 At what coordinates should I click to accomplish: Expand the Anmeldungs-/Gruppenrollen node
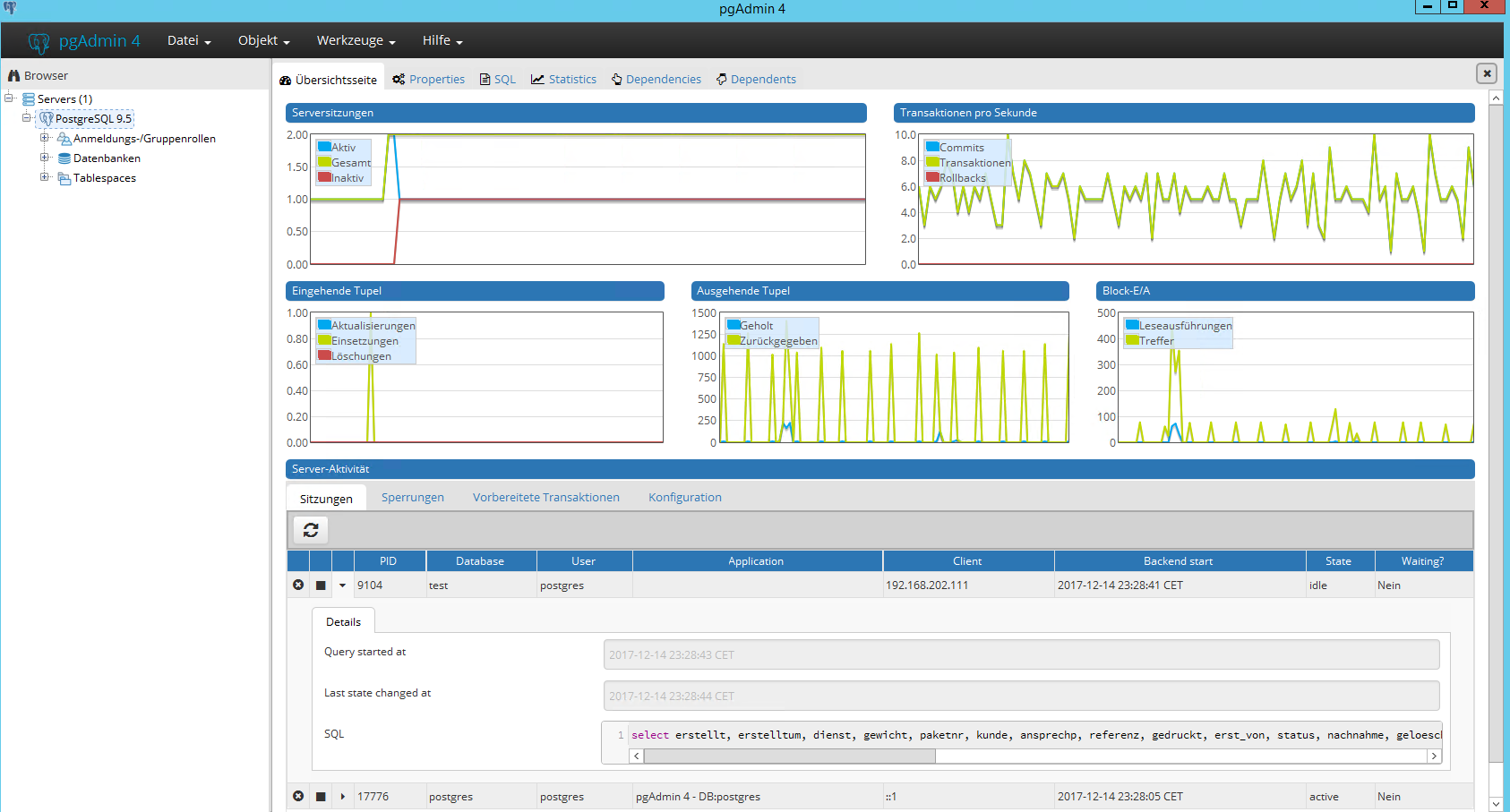[44, 138]
